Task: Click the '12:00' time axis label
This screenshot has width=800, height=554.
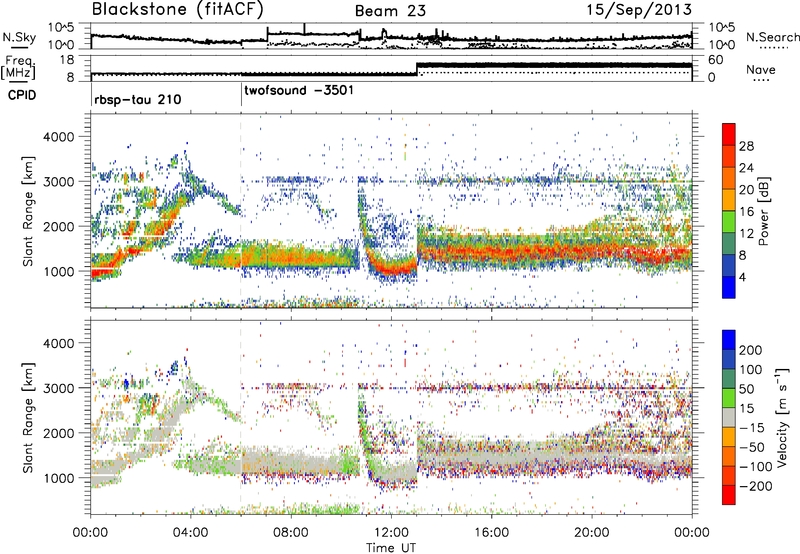Action: [x=391, y=533]
